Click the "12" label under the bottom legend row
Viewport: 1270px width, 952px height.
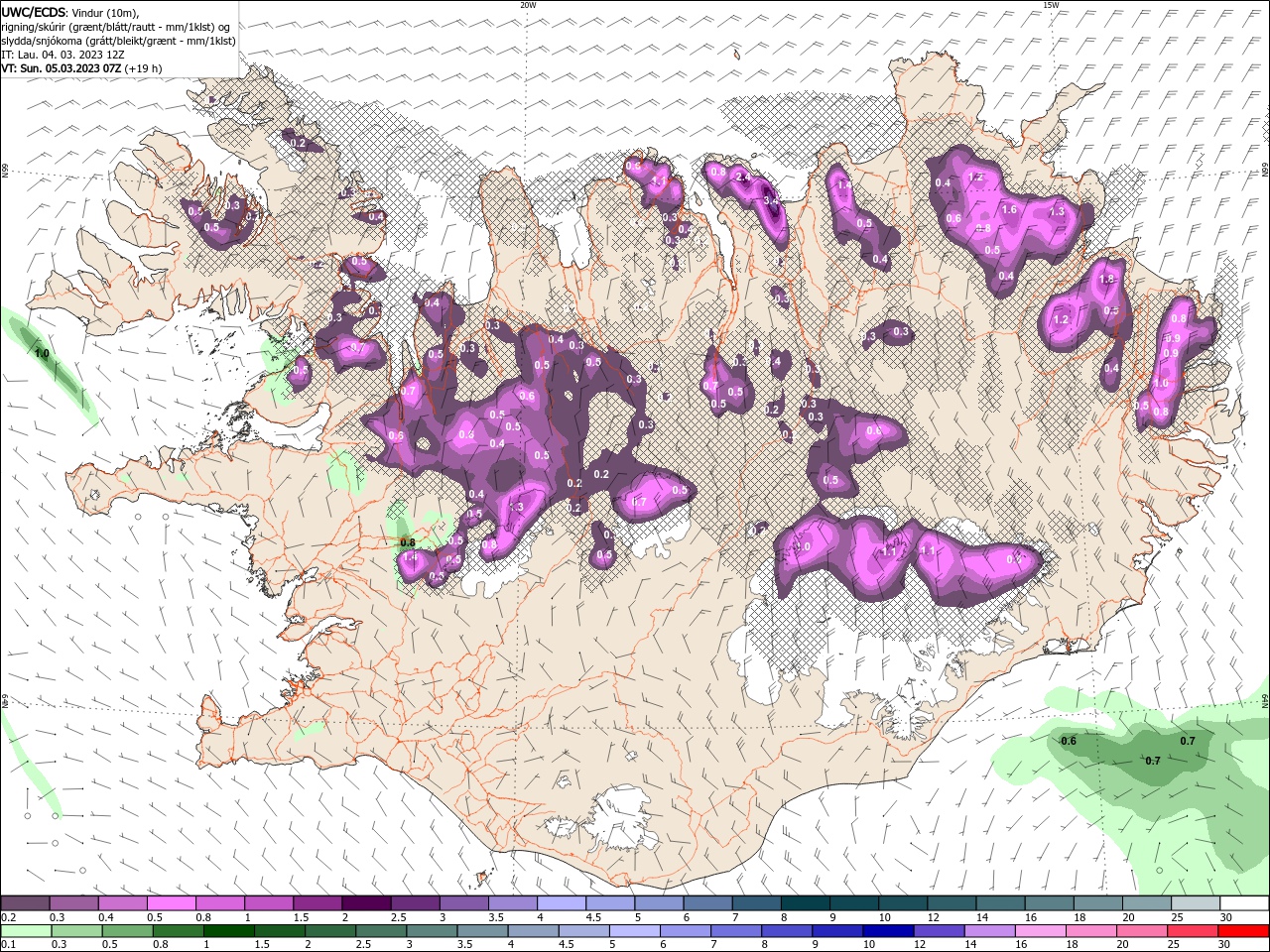click(x=920, y=945)
